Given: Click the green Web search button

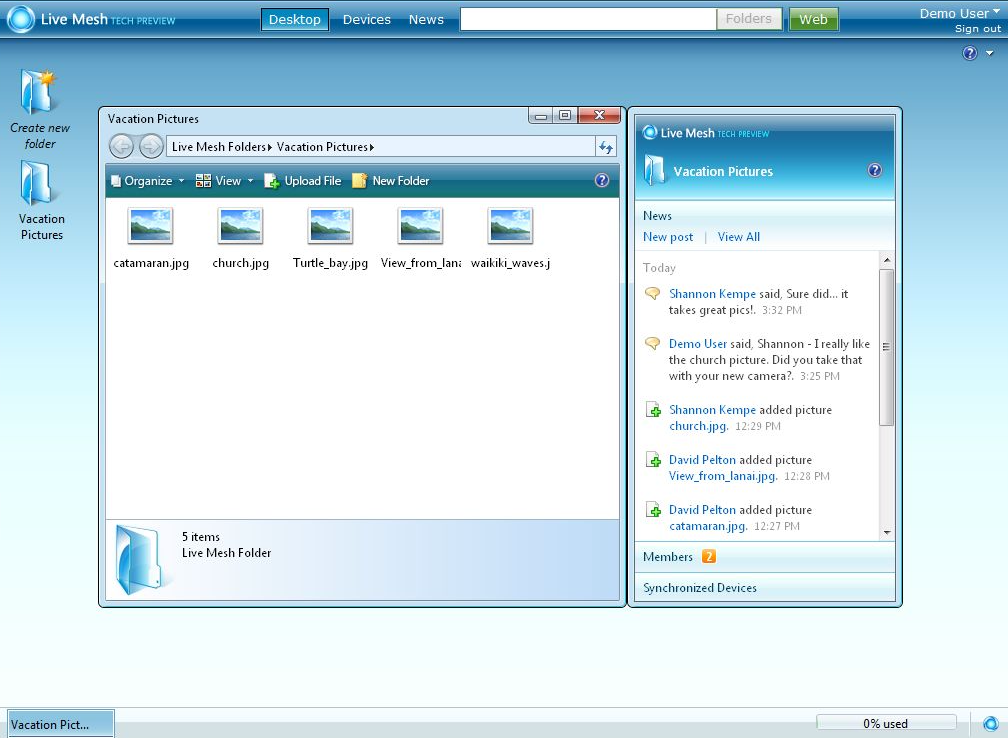Looking at the screenshot, I should 813,19.
